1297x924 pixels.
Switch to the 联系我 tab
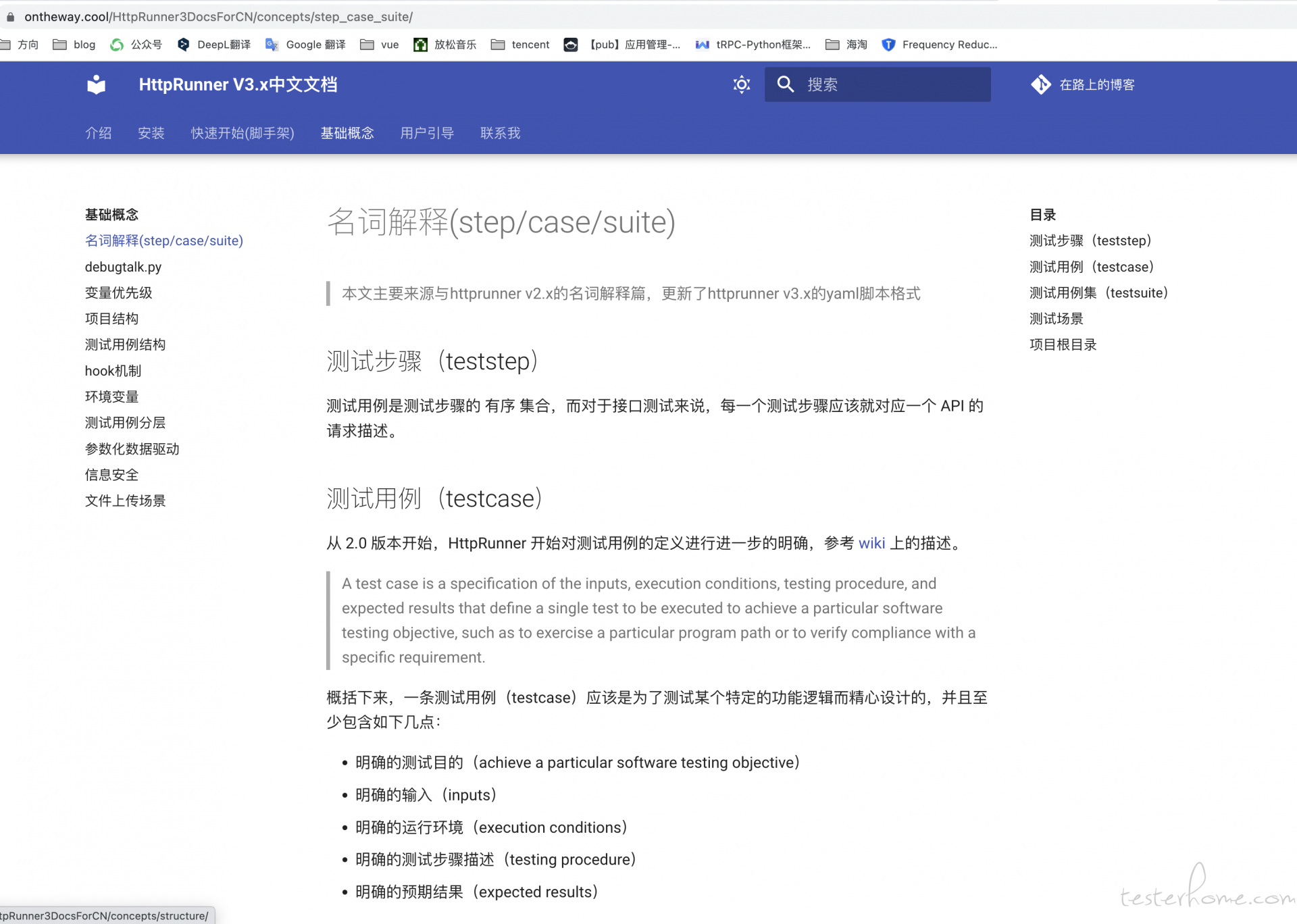coord(501,133)
